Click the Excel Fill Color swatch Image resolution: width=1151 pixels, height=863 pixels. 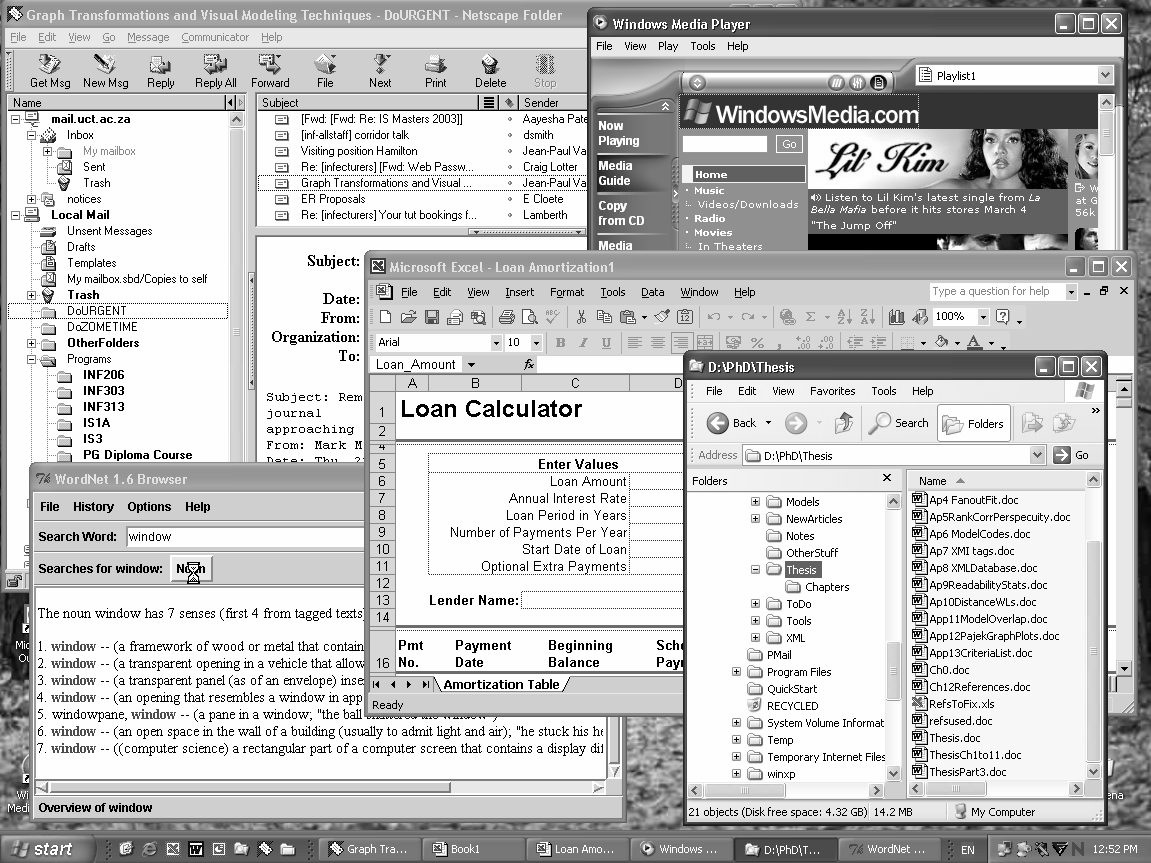pos(941,343)
